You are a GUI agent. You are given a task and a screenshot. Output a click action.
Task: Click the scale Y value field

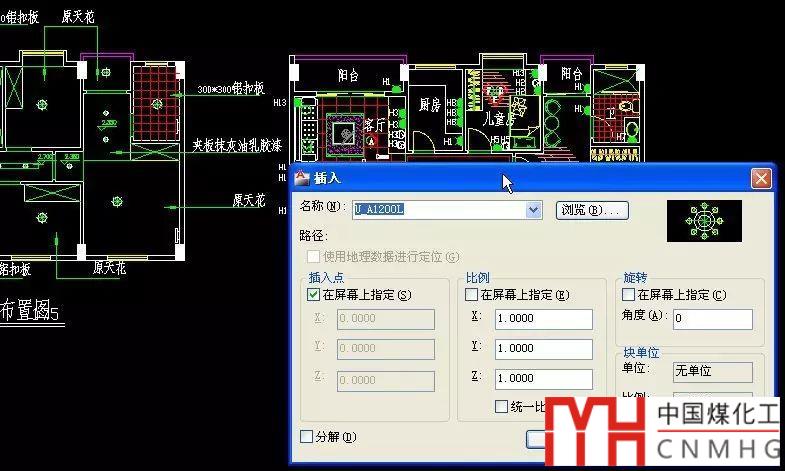[x=544, y=349]
